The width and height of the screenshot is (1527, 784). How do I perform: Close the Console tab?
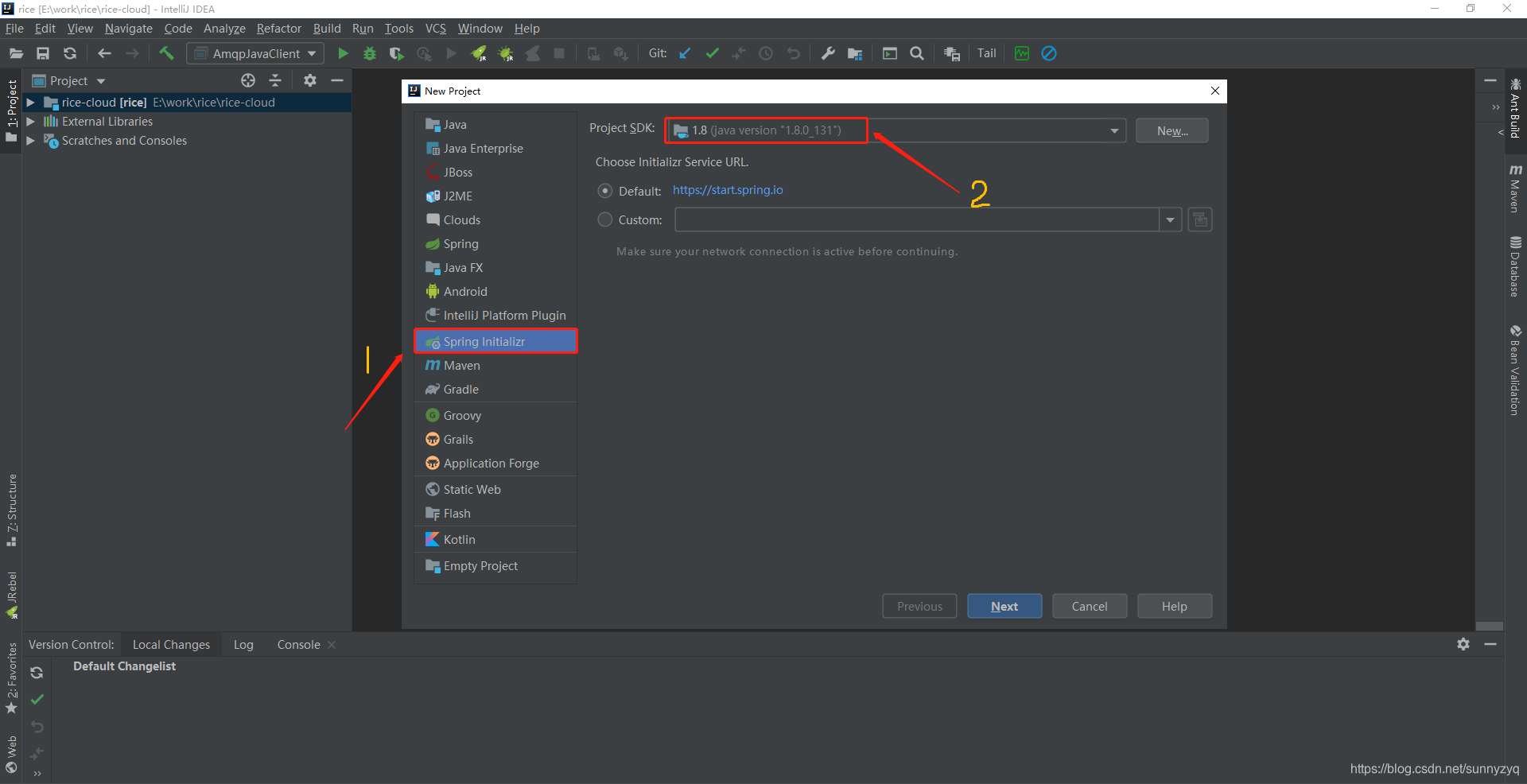tap(332, 645)
